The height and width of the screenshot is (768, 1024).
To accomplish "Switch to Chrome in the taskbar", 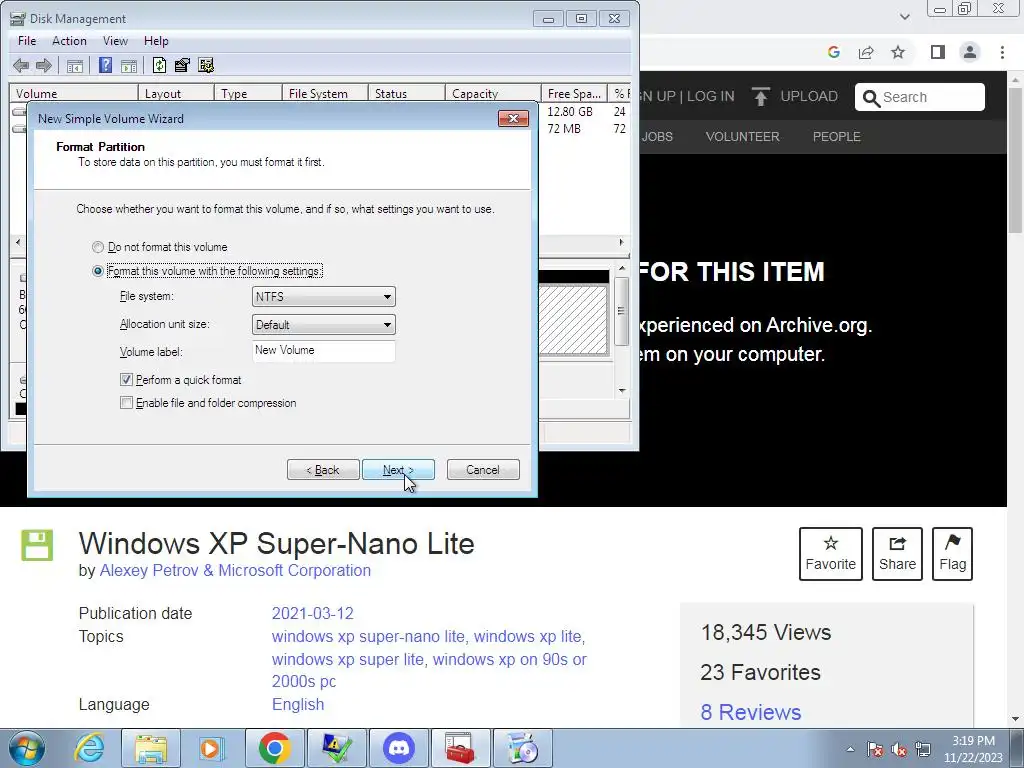I will click(274, 748).
